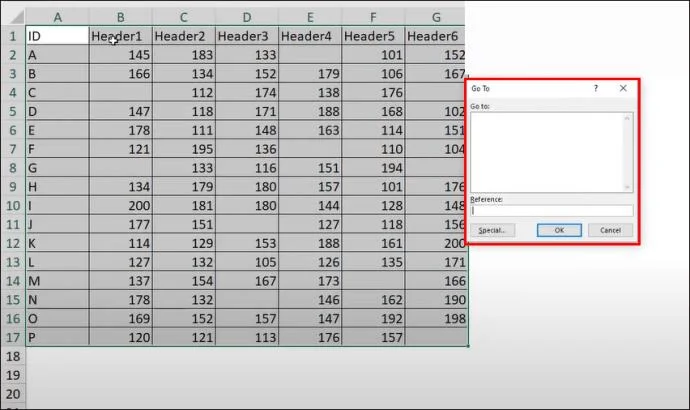
Task: Cancel the Go To dialog
Action: [609, 230]
